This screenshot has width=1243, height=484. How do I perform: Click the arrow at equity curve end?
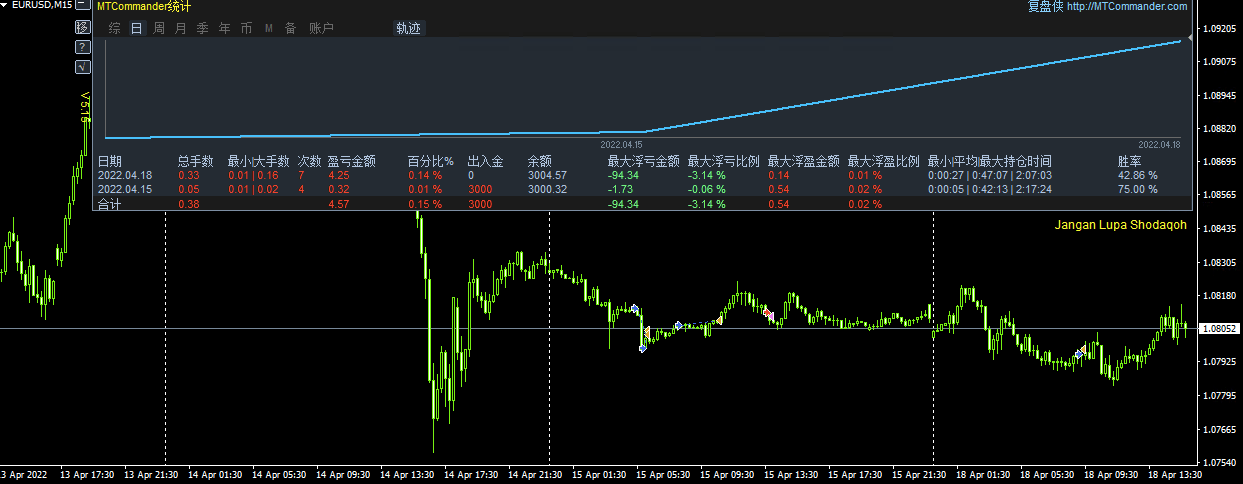click(x=1190, y=38)
